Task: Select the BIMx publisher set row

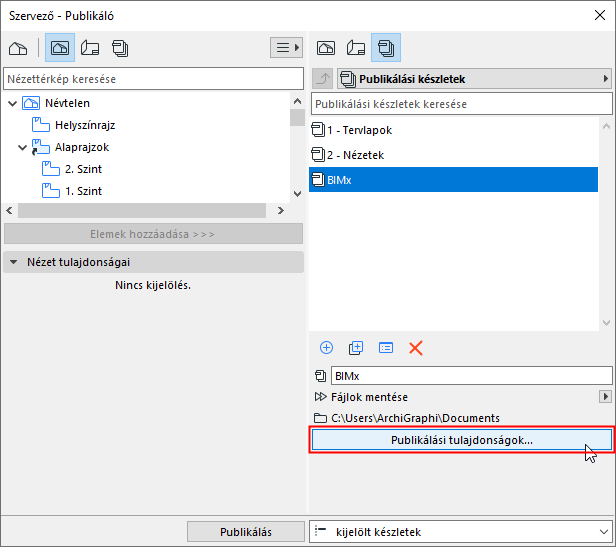Action: click(x=453, y=180)
